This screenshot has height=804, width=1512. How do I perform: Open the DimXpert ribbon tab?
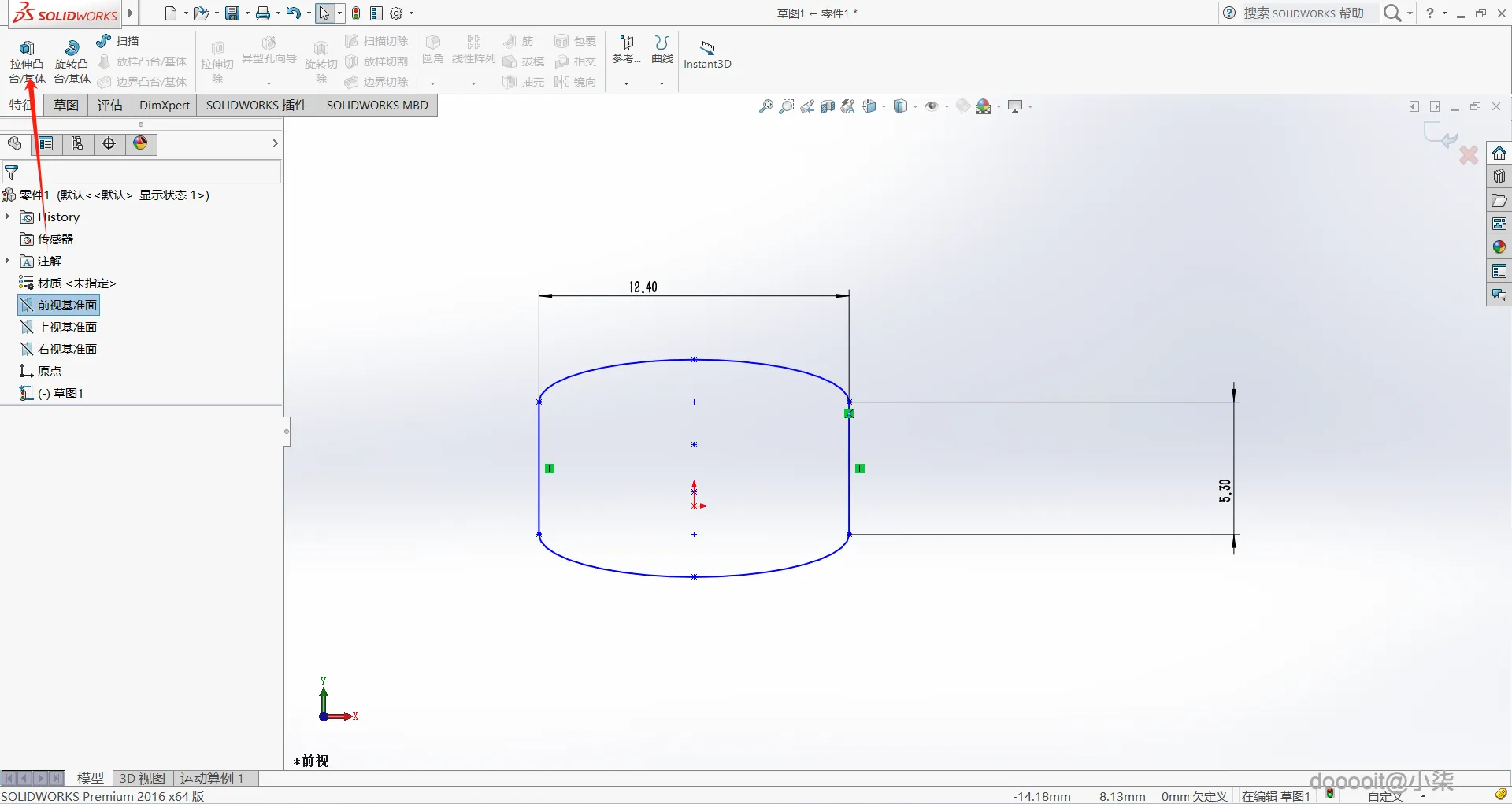click(x=165, y=106)
